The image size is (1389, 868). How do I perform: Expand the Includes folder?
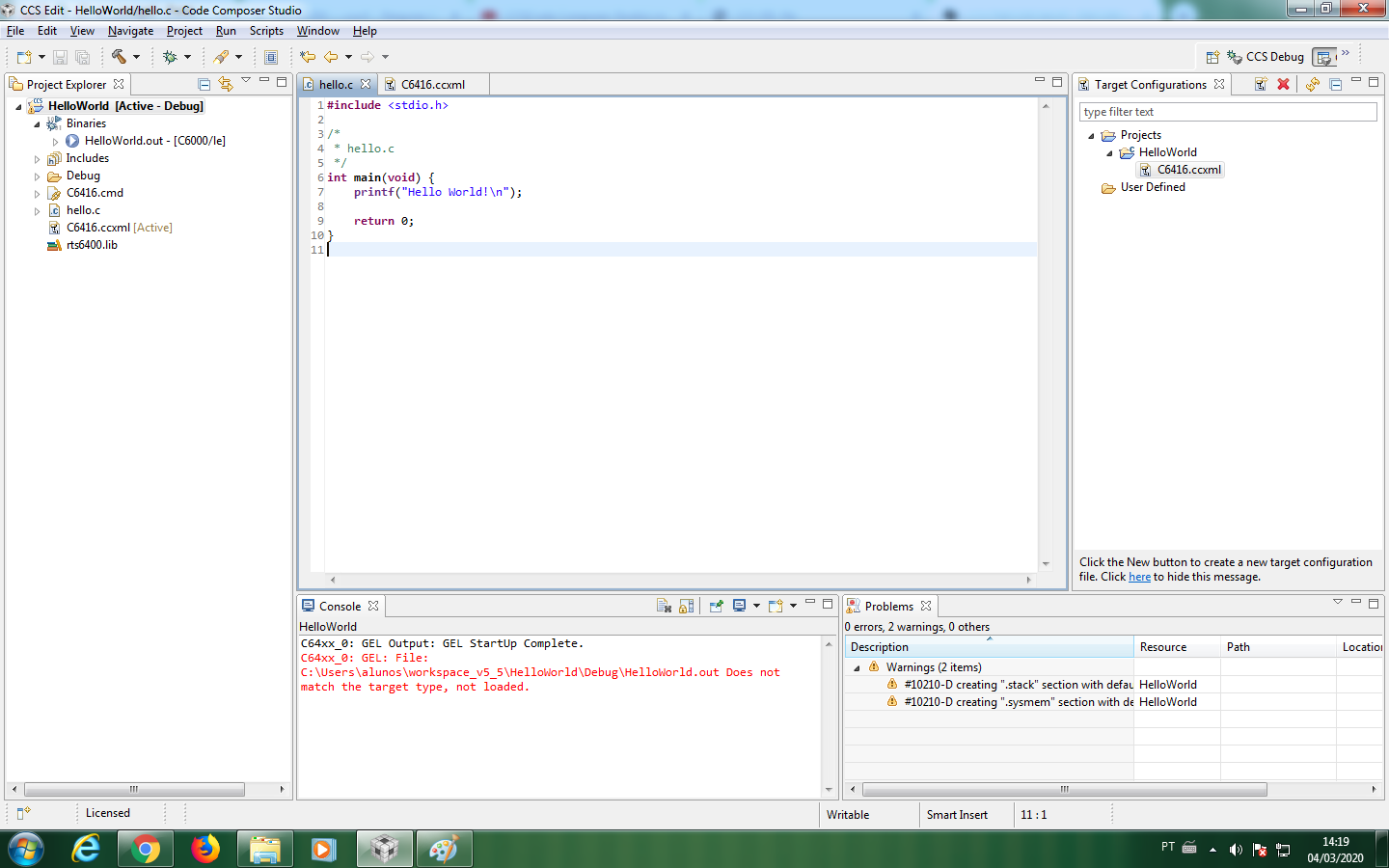[38, 159]
